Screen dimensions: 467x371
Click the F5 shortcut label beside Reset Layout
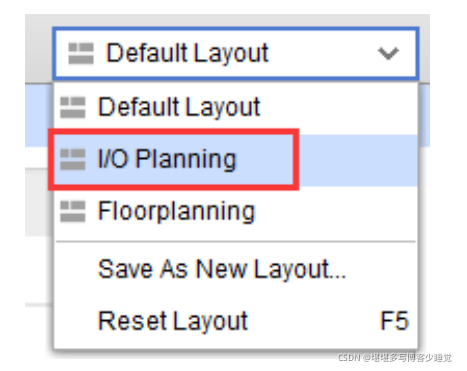394,321
